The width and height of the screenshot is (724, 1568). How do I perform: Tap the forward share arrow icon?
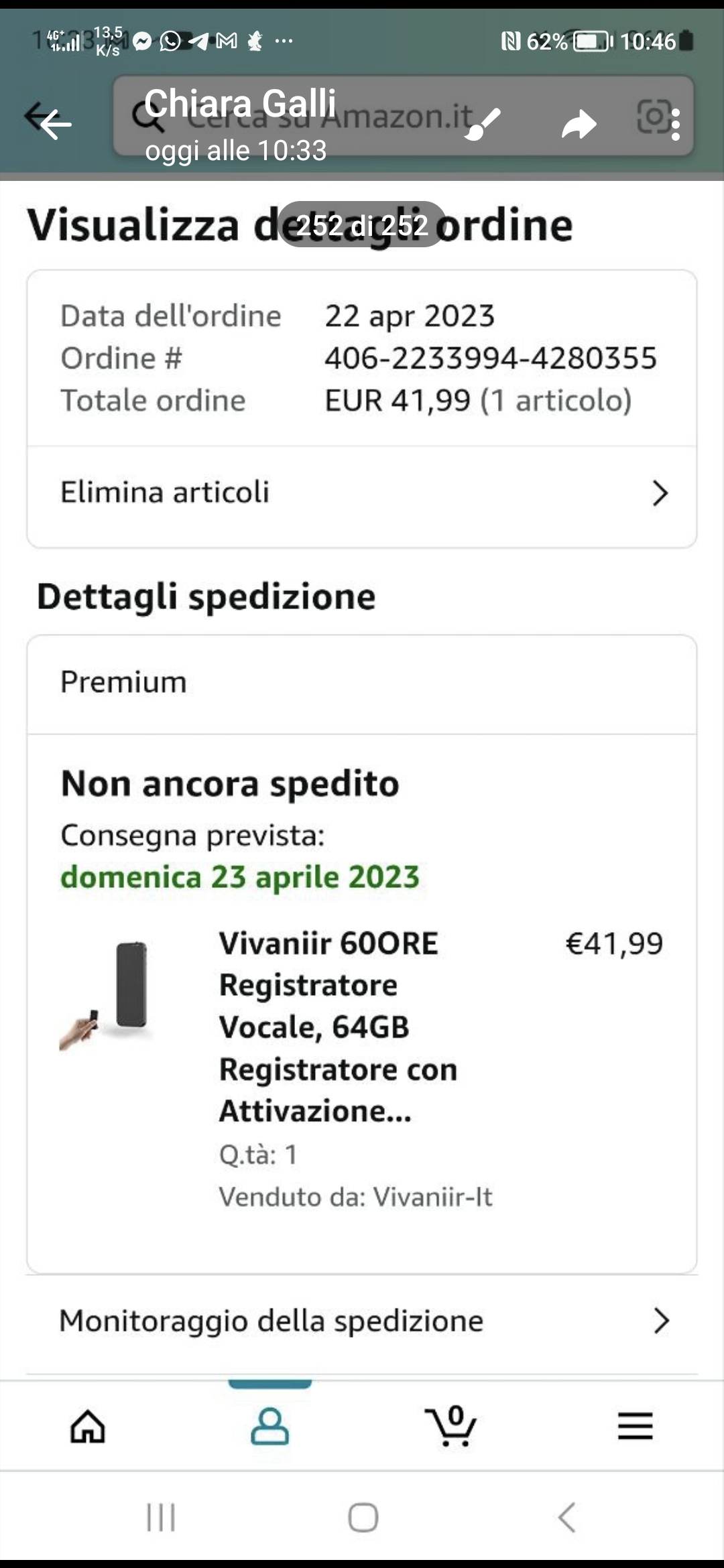tap(579, 125)
